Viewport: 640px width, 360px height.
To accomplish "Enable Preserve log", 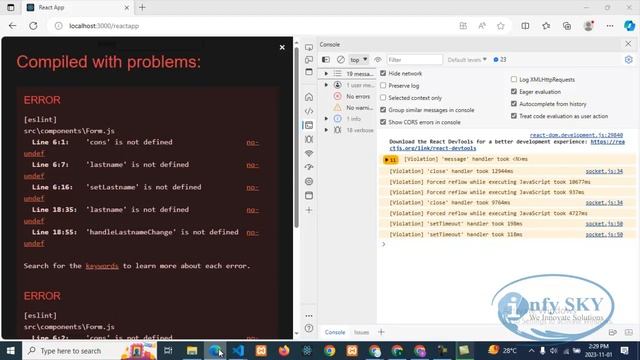I will click(383, 86).
